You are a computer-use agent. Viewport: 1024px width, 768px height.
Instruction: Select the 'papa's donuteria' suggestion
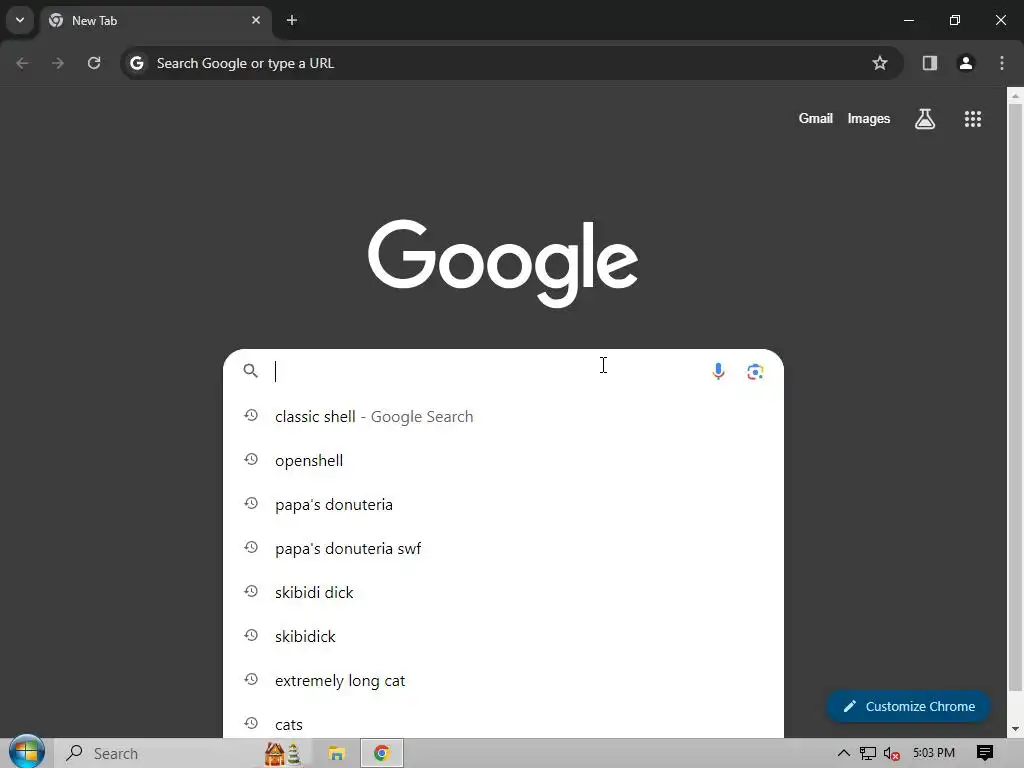pos(503,504)
